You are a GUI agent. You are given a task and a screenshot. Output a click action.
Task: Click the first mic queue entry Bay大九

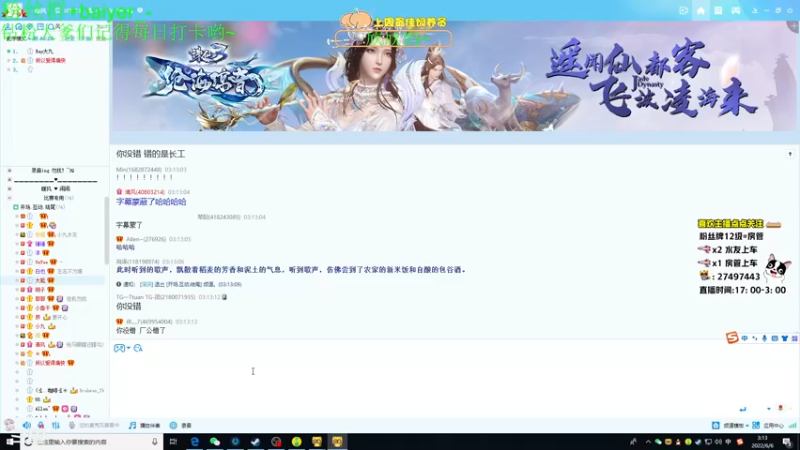click(44, 52)
